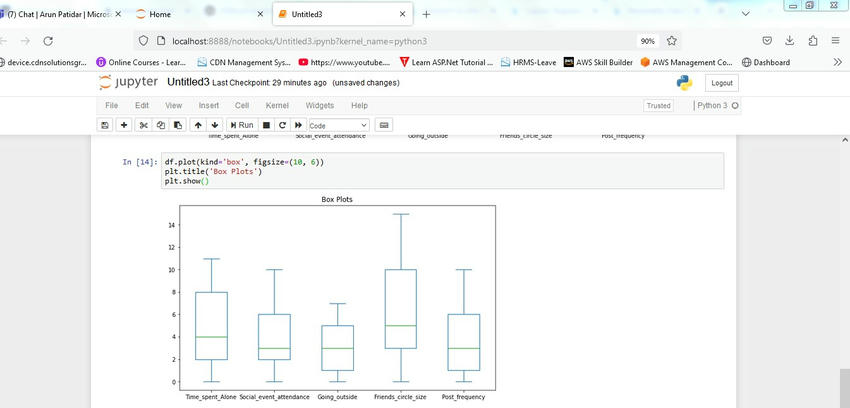The width and height of the screenshot is (850, 408).
Task: Open the Firefox application menu
Action: (835, 41)
